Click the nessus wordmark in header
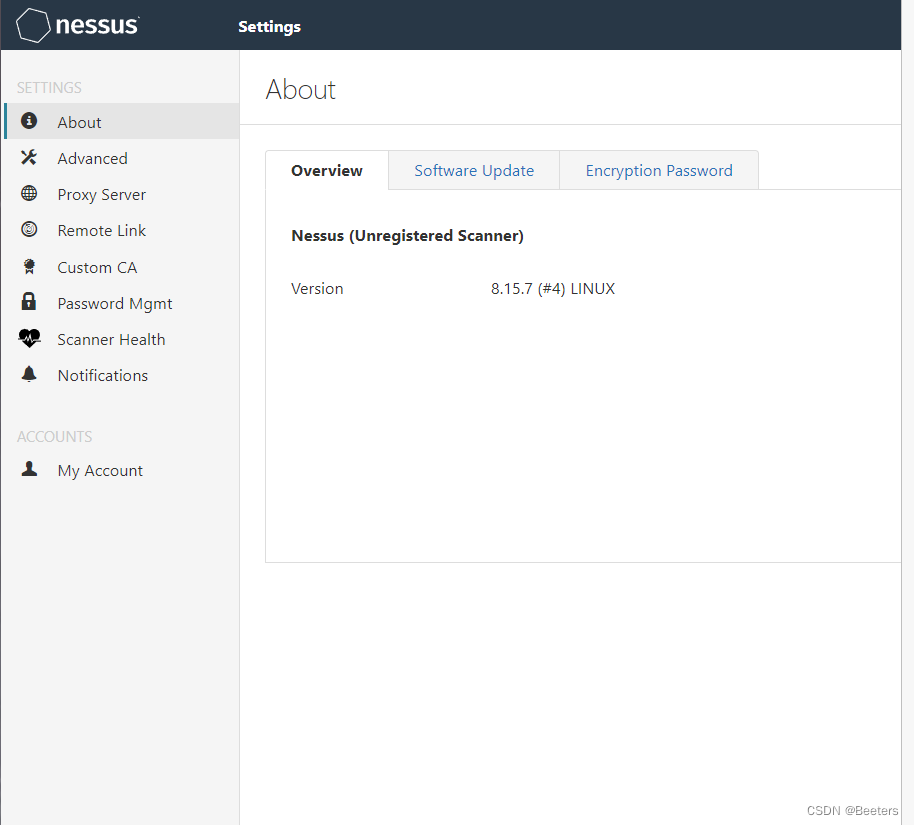Viewport: 914px width, 825px height. (x=97, y=25)
